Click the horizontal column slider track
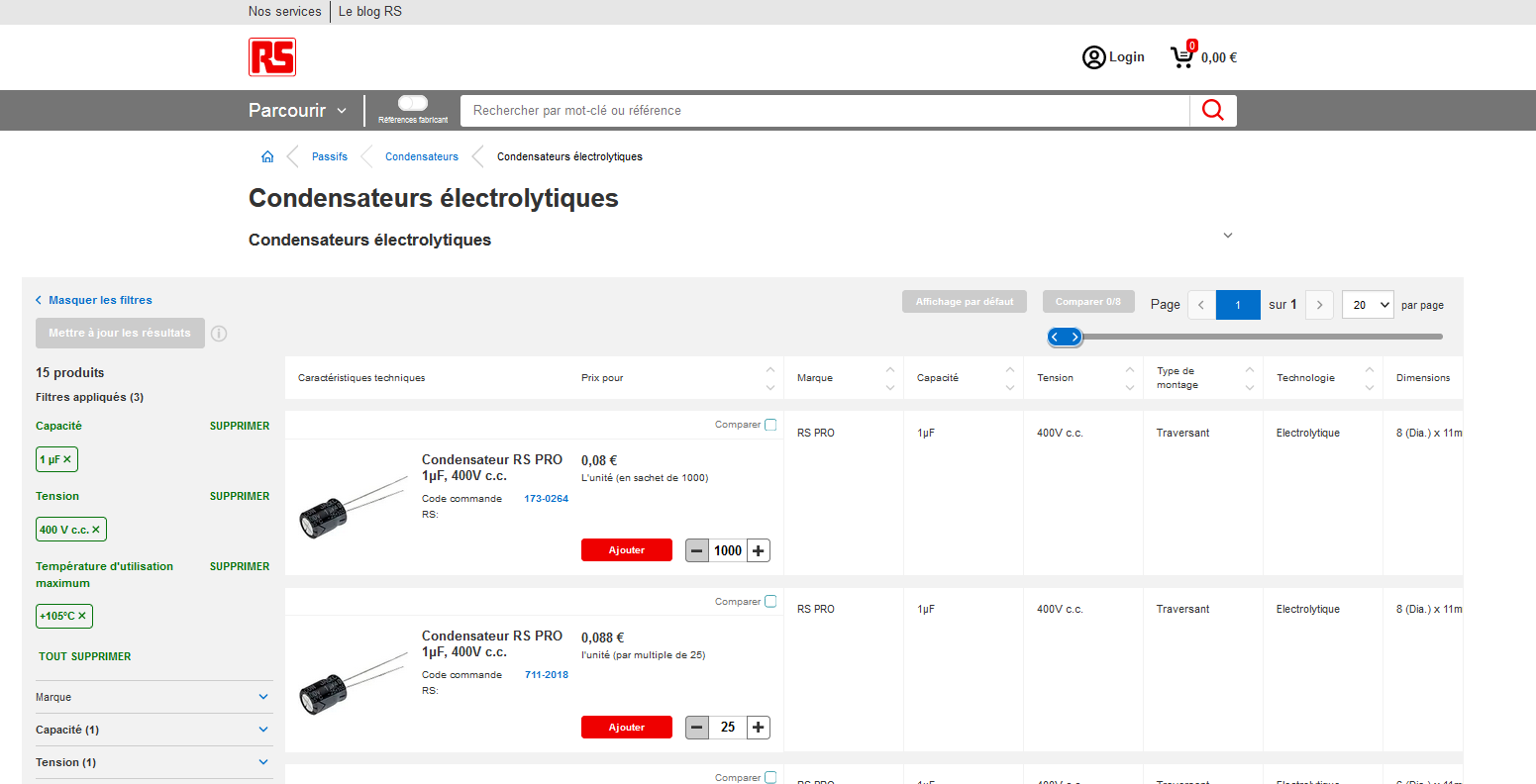1536x784 pixels. pyautogui.click(x=1263, y=337)
